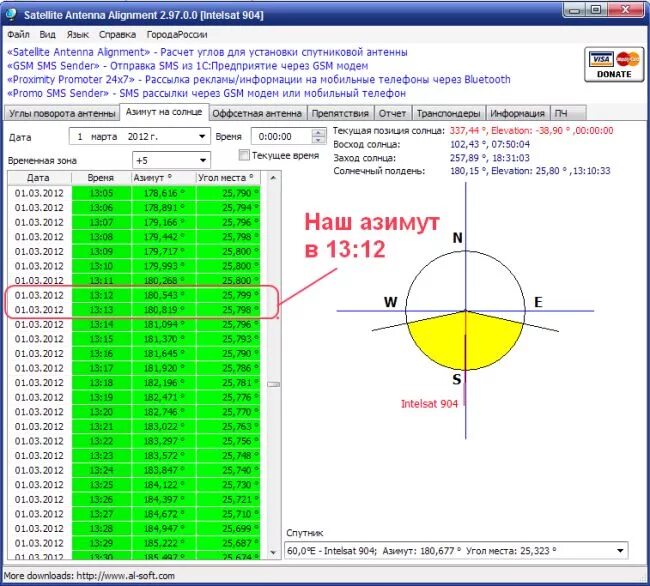
Task: Switch to the Препятствия tab
Action: (x=340, y=113)
